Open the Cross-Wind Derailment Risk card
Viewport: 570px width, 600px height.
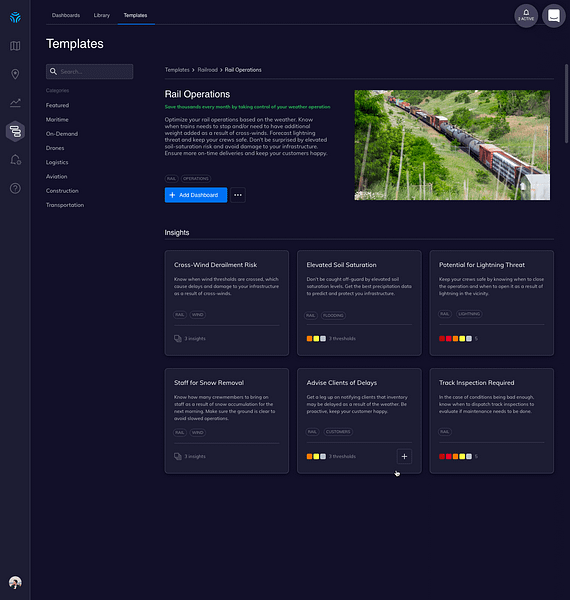pos(226,303)
